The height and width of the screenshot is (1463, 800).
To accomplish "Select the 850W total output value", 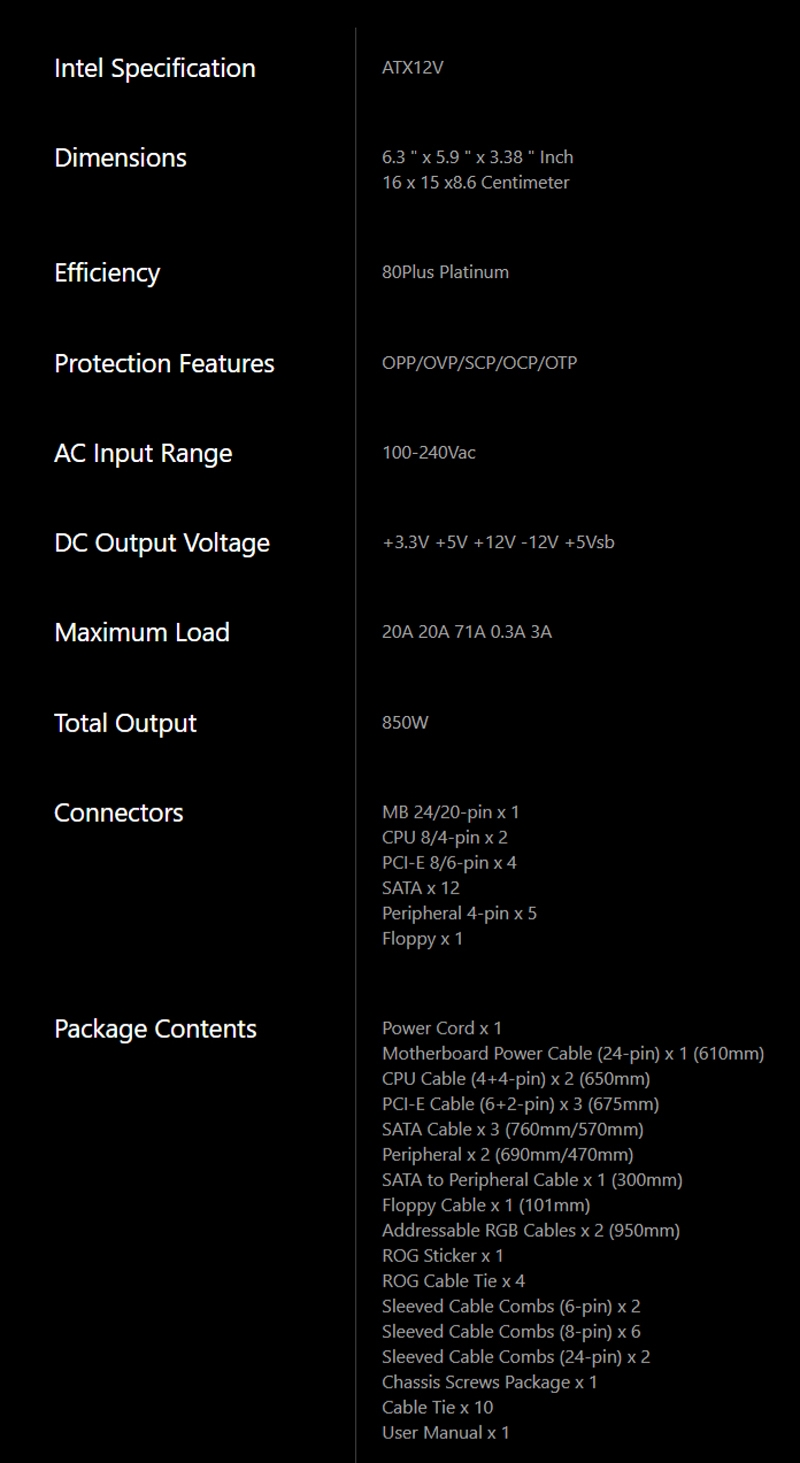I will click(405, 723).
